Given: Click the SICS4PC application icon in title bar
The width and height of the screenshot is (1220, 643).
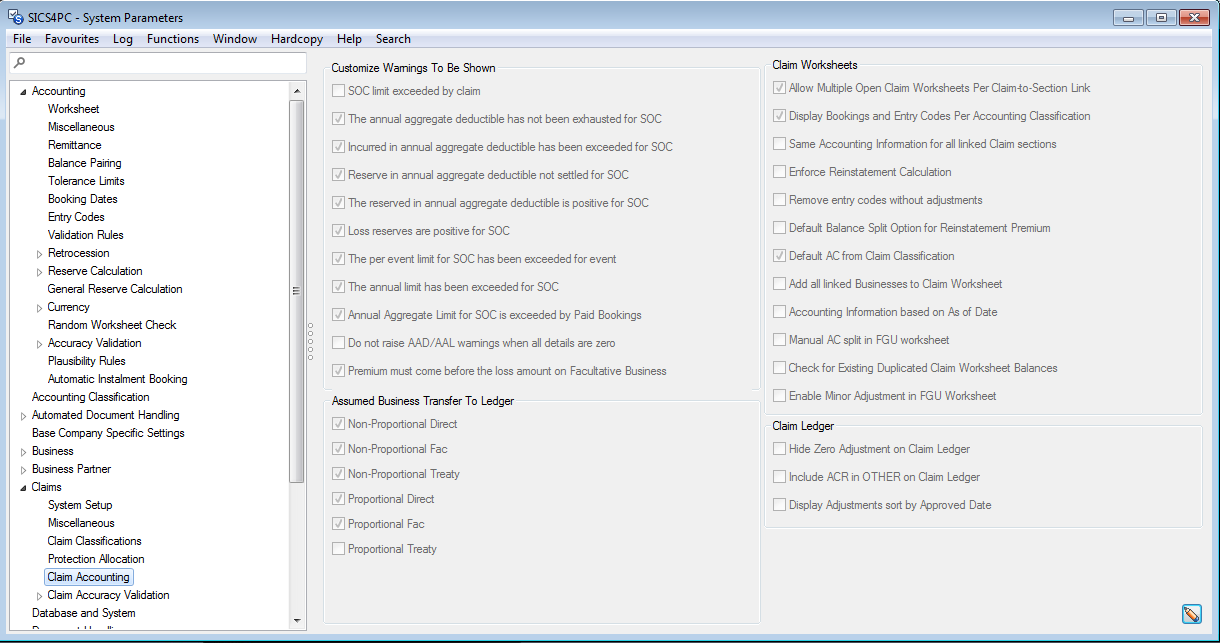Looking at the screenshot, I should pyautogui.click(x=16, y=17).
